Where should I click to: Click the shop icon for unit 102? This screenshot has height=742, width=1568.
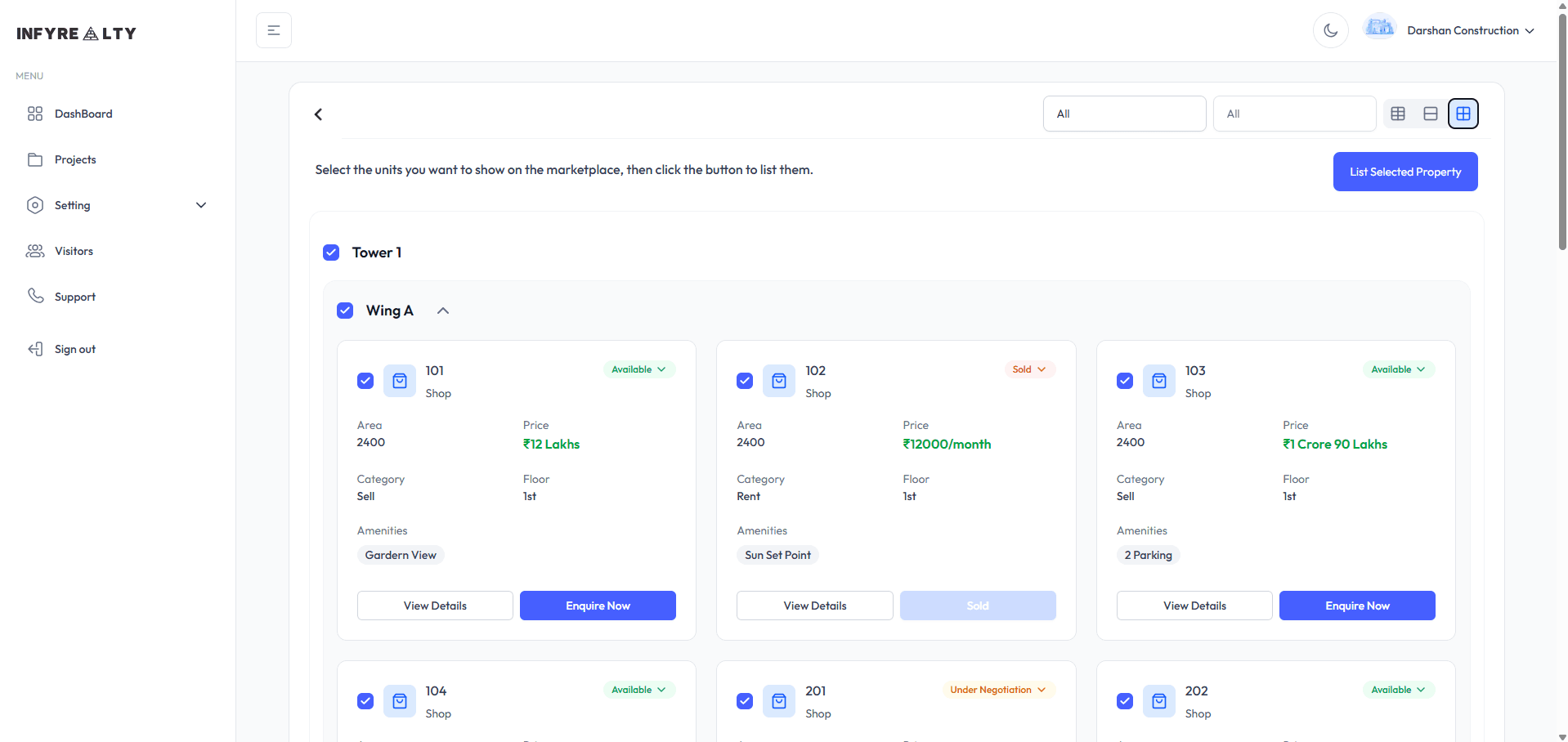click(x=779, y=381)
